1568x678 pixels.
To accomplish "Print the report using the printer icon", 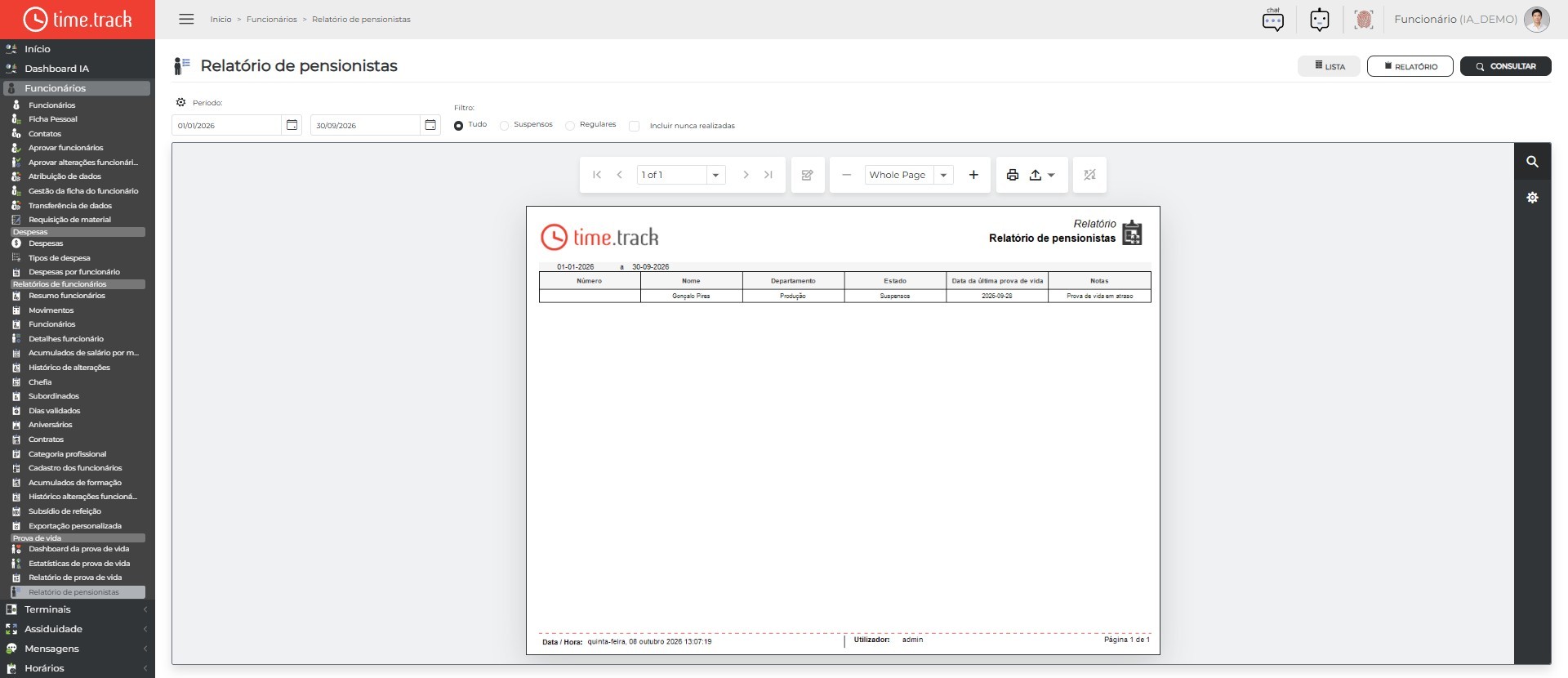I will [1013, 175].
